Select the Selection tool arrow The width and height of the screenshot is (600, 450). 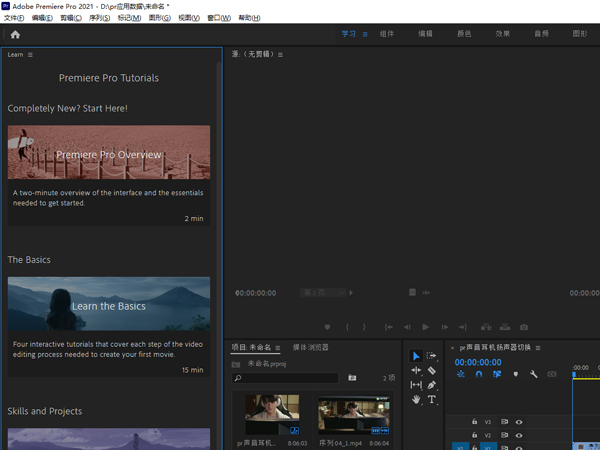tap(416, 356)
